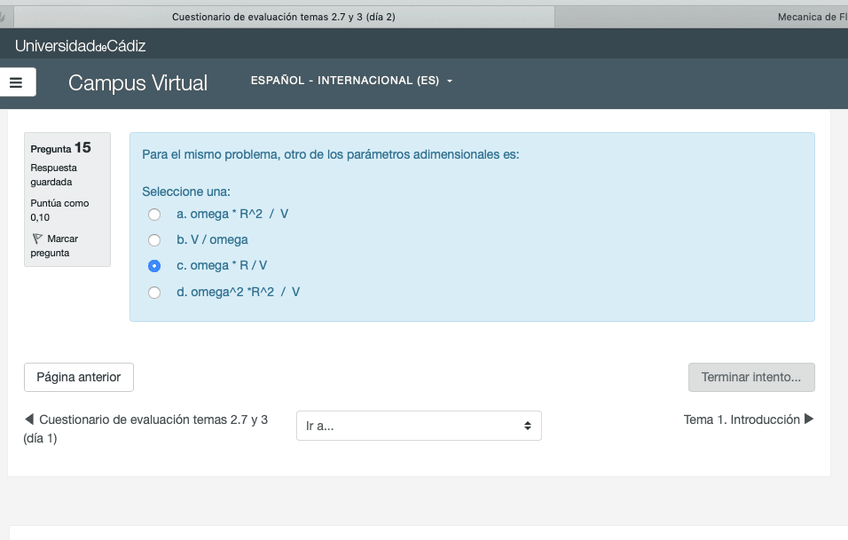This screenshot has height=540, width=848.
Task: Select option d. omega^2 *R^2 / V
Action: tap(154, 293)
